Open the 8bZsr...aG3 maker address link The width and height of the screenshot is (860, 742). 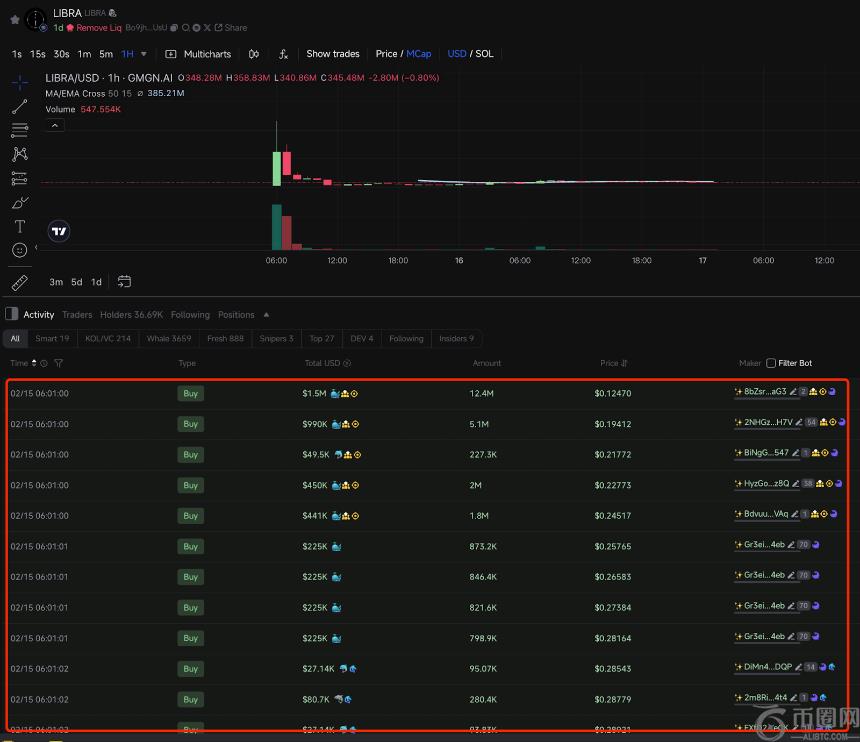click(x=765, y=392)
